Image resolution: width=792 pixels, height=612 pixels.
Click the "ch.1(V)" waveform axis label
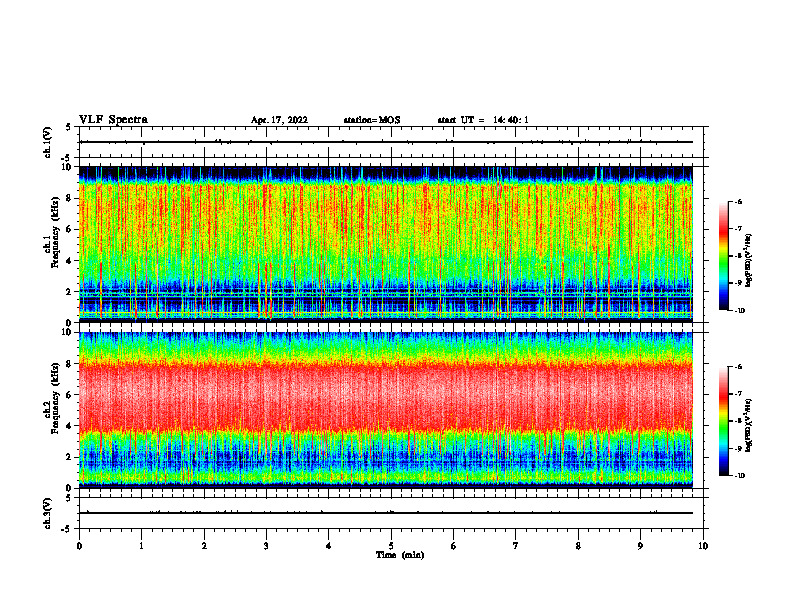click(48, 142)
